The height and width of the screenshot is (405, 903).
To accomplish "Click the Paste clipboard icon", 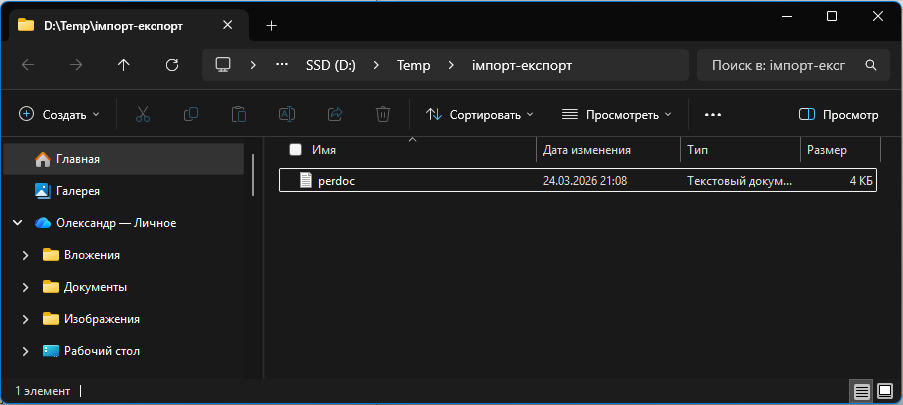I will (239, 115).
